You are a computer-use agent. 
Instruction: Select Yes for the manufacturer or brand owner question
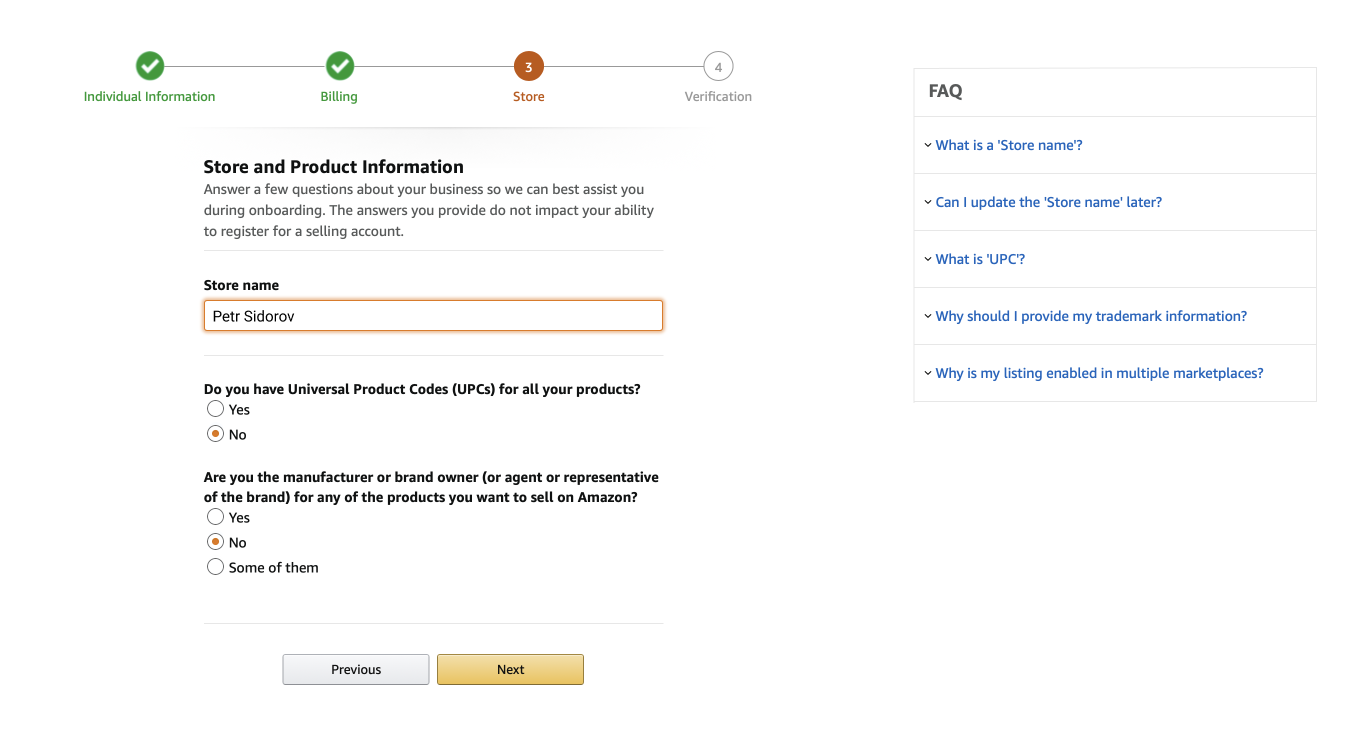(x=215, y=516)
